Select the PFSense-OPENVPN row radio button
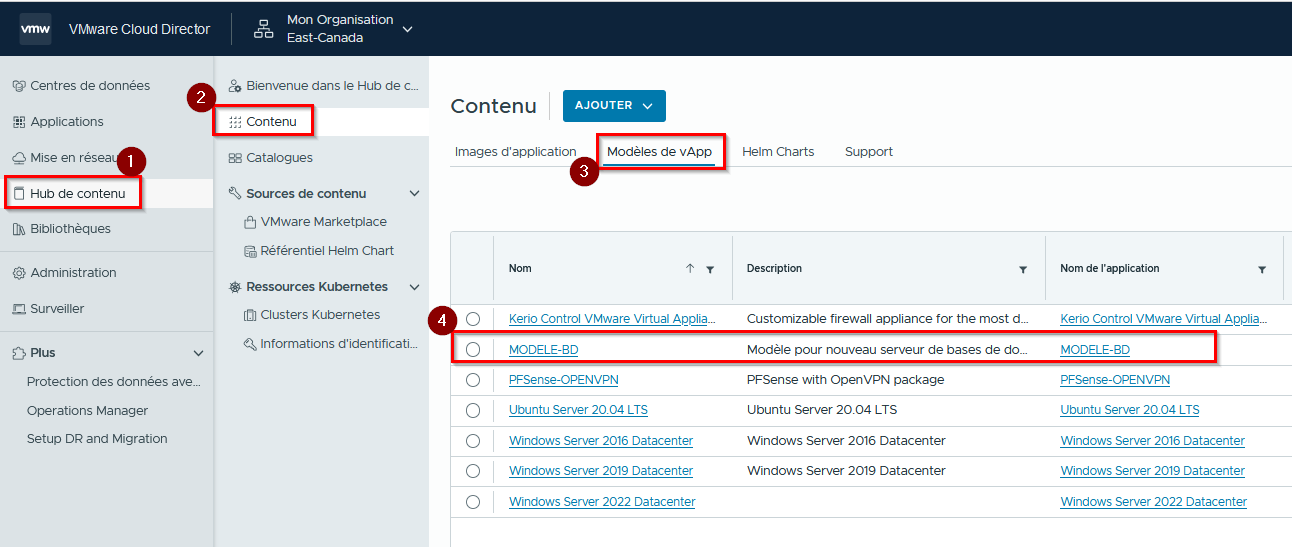This screenshot has height=547, width=1292. pos(473,380)
